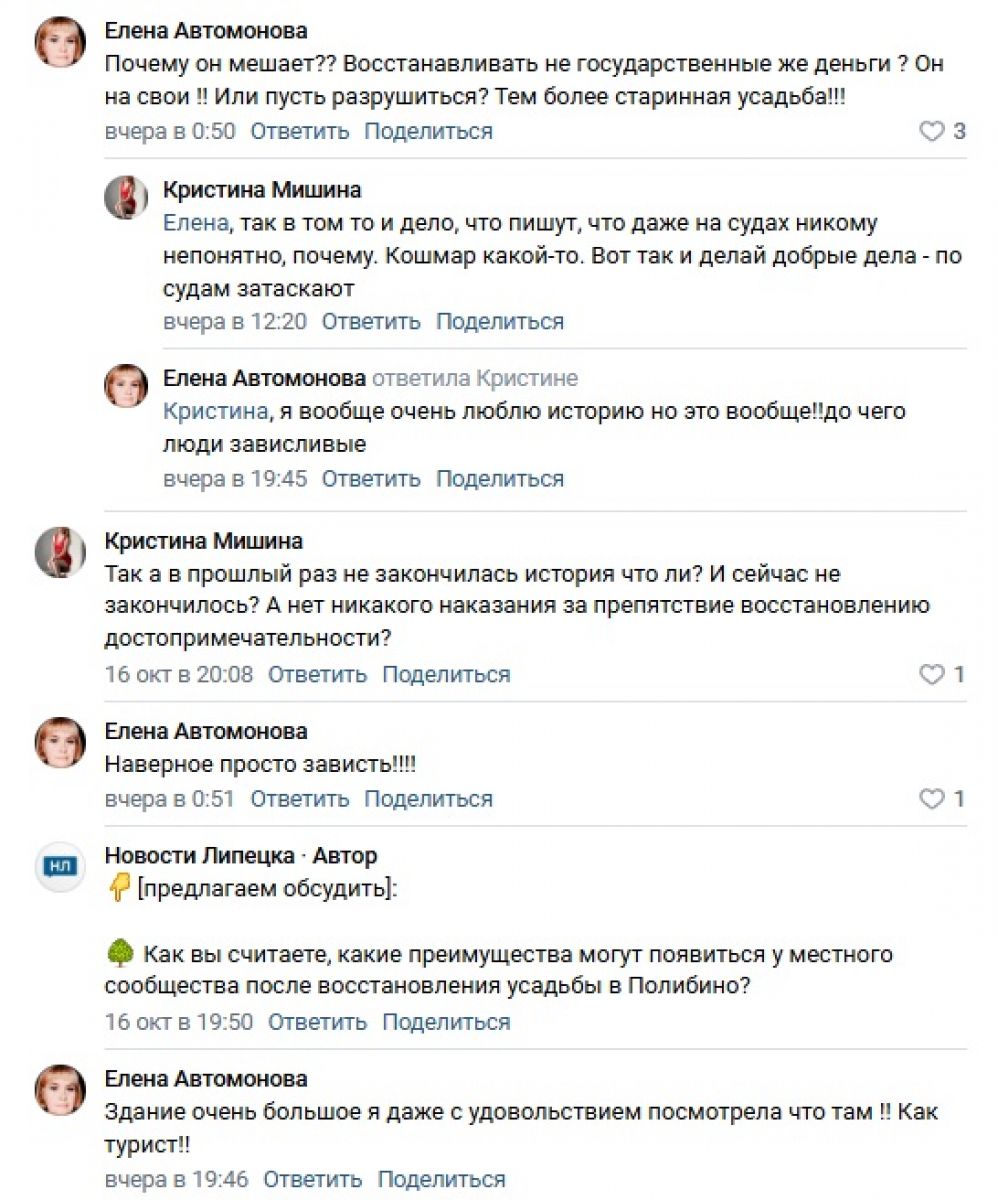Open timestamp '16 окт в 19:50' link

point(179,1022)
